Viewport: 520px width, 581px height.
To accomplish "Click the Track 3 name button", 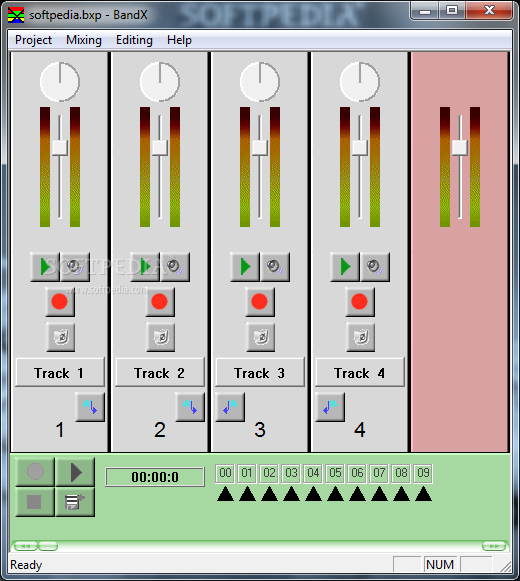I will coord(260,372).
